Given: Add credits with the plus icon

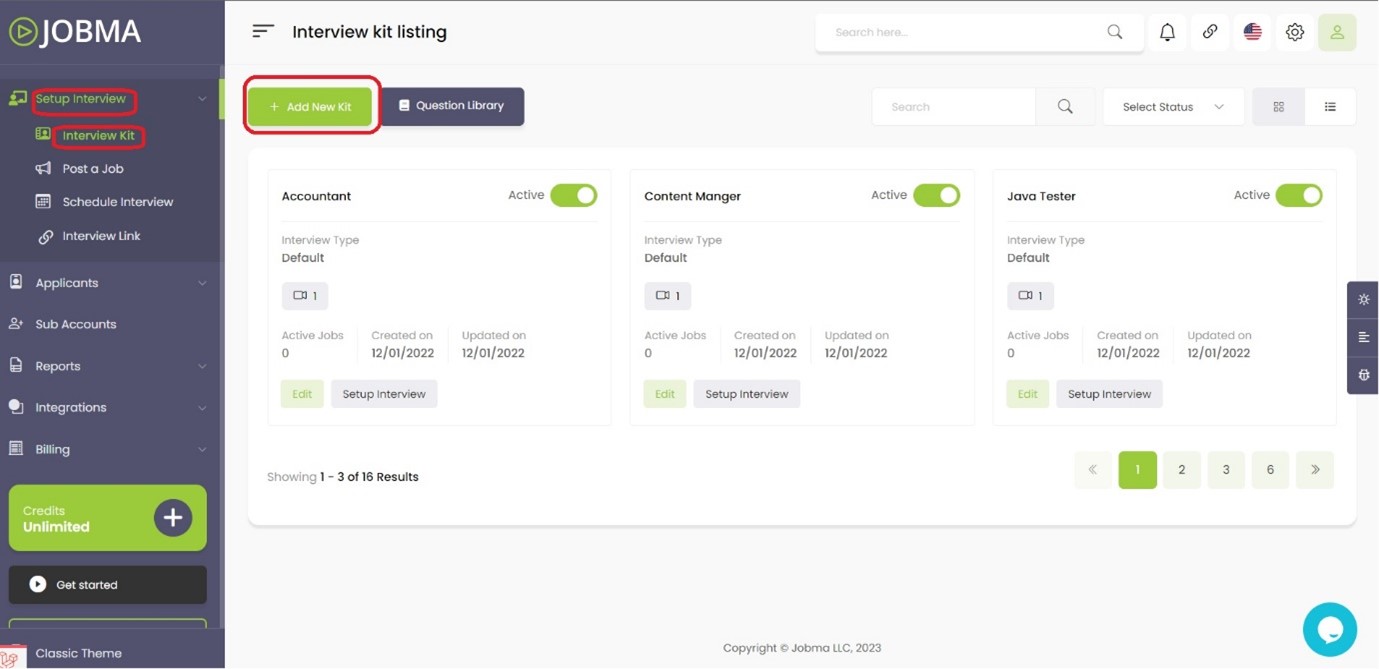Looking at the screenshot, I should tap(173, 518).
